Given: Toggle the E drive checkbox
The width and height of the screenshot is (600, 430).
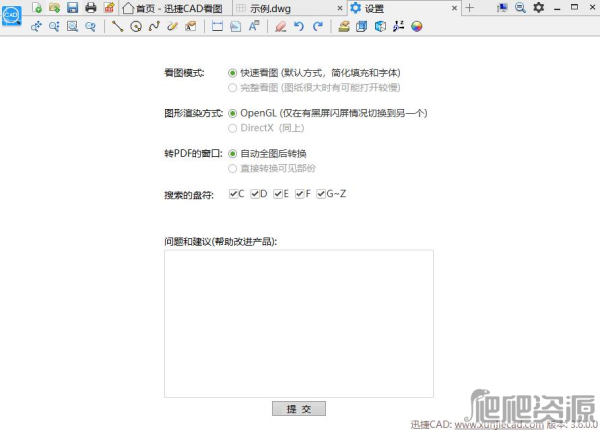Looking at the screenshot, I should click(278, 194).
